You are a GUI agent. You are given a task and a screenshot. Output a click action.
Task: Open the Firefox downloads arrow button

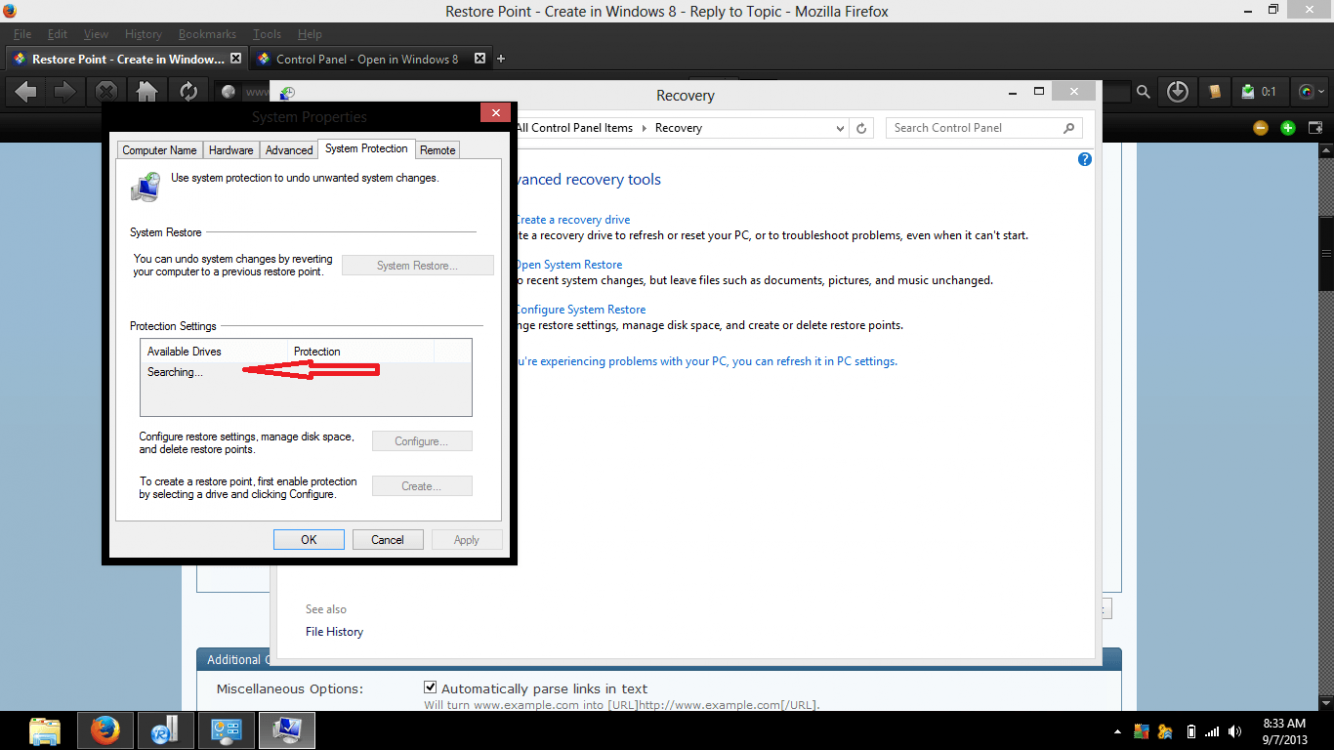pos(1178,91)
